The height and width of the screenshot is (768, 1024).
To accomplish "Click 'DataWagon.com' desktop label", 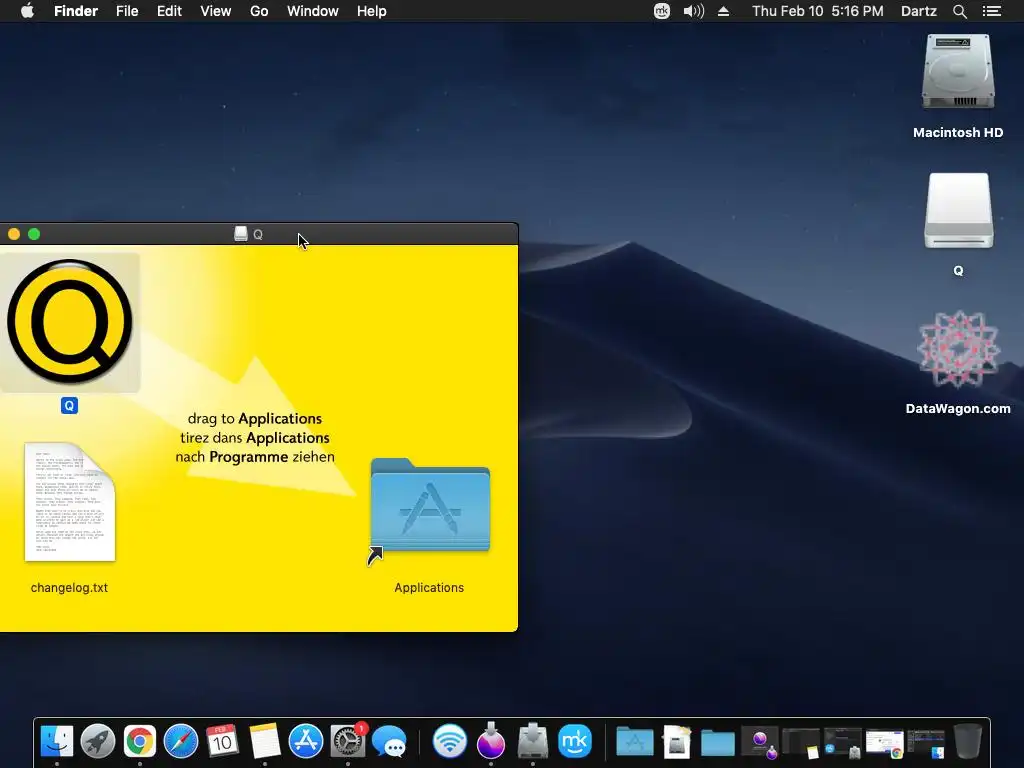I will [958, 409].
